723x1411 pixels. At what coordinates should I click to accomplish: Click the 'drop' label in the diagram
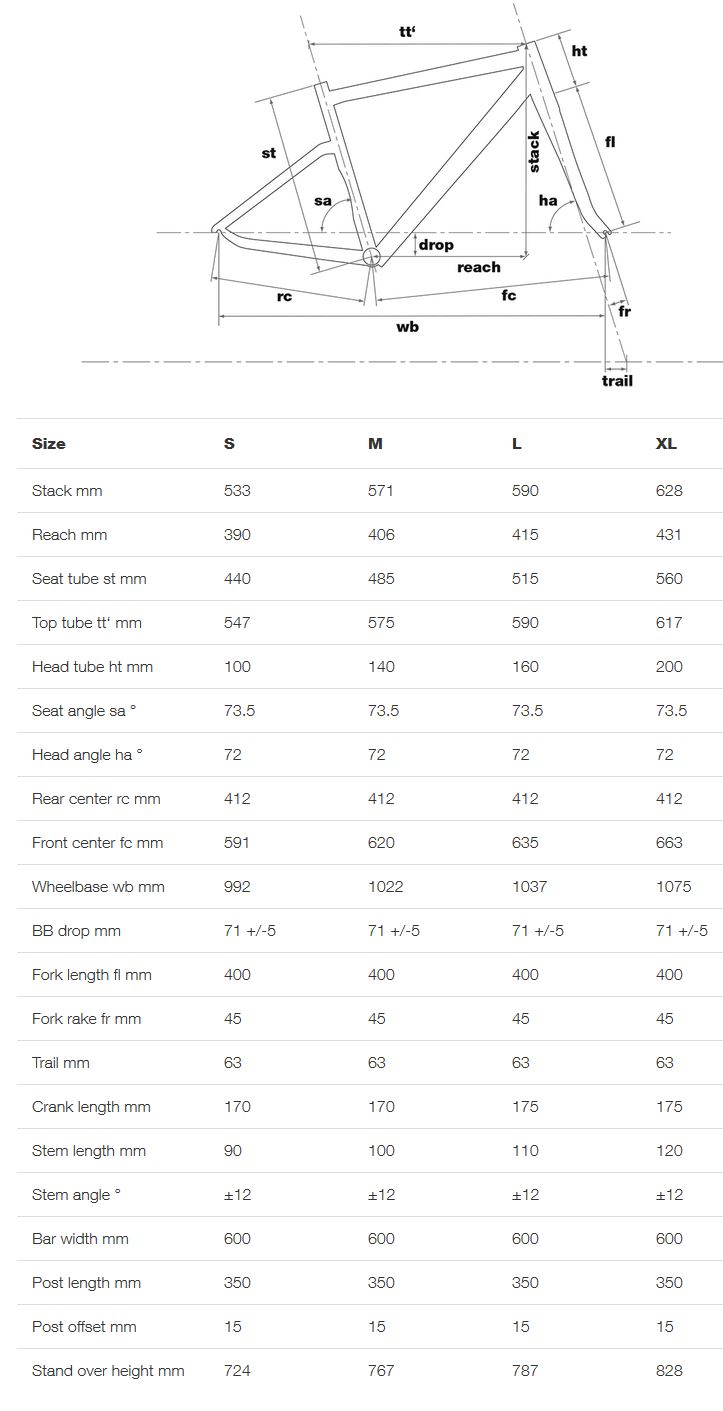click(x=436, y=245)
